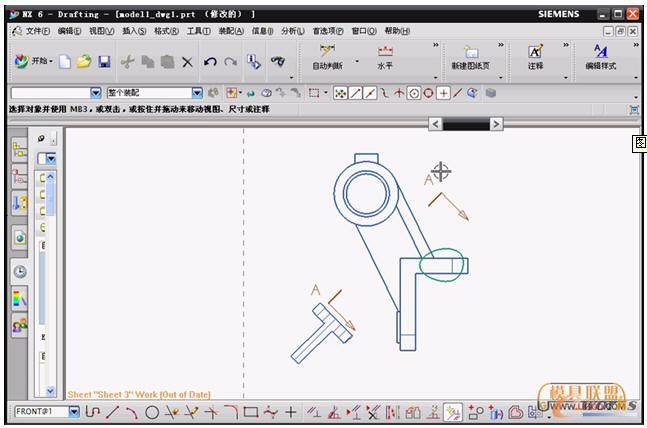
Task: Open the 插入(S) menu
Action: click(x=134, y=31)
